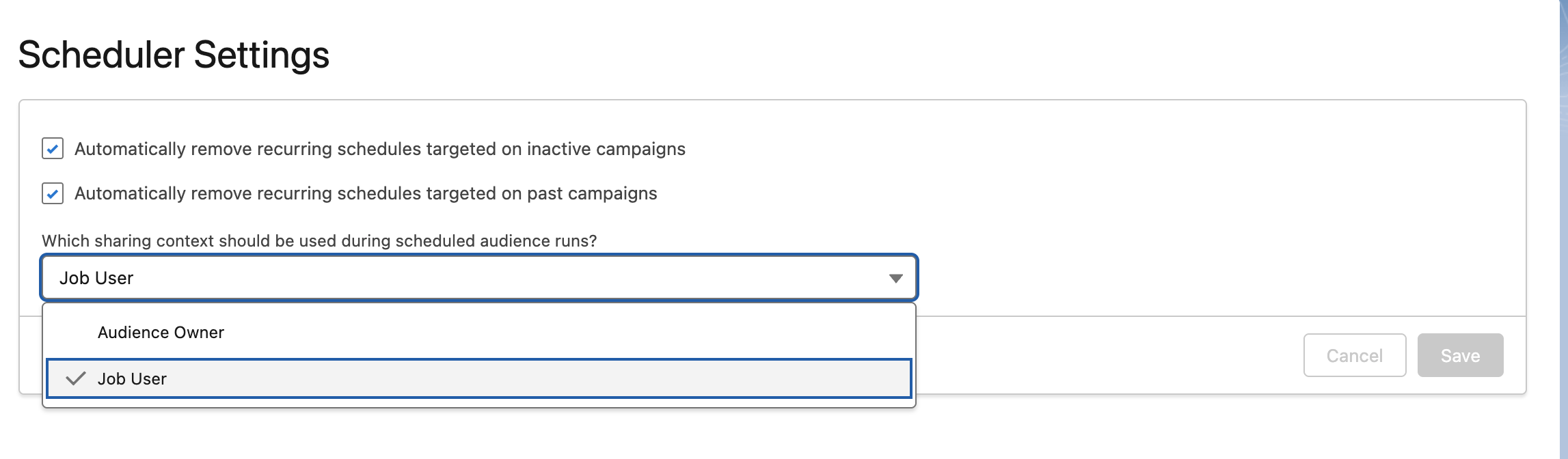Toggle the first 'Automatically remove recurring schedules' box

point(53,149)
